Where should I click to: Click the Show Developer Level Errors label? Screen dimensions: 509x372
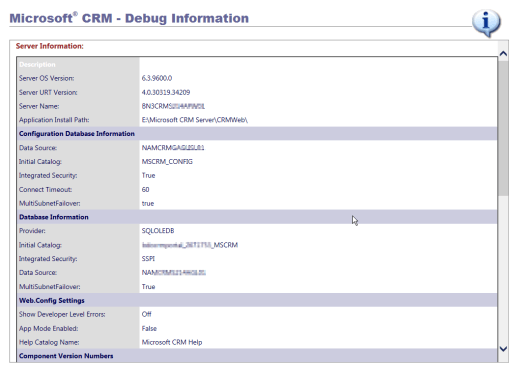point(62,314)
